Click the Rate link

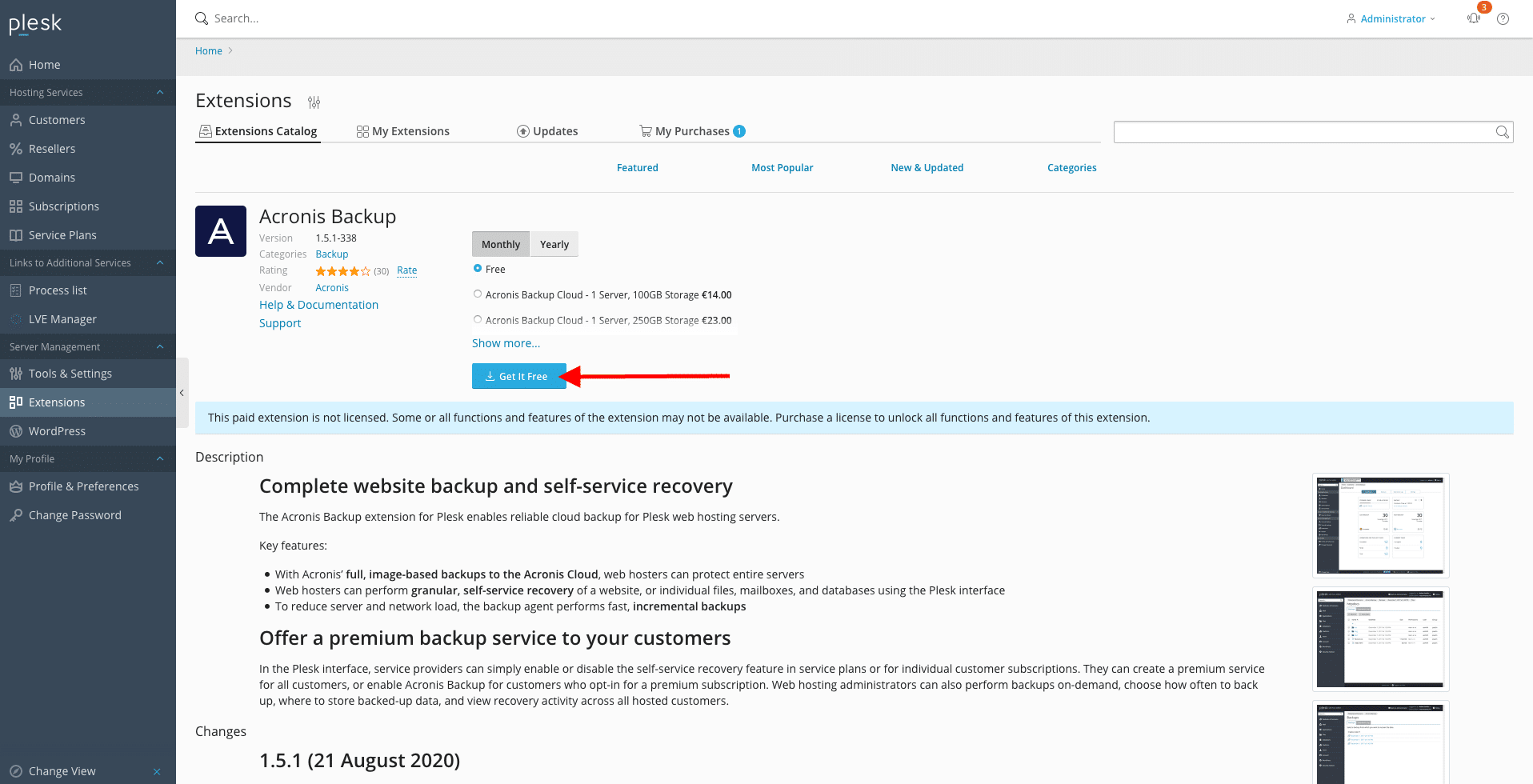click(407, 270)
